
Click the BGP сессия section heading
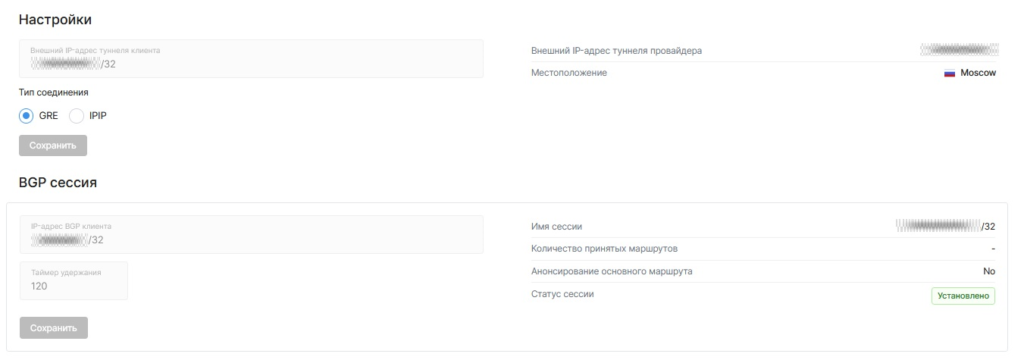click(58, 183)
